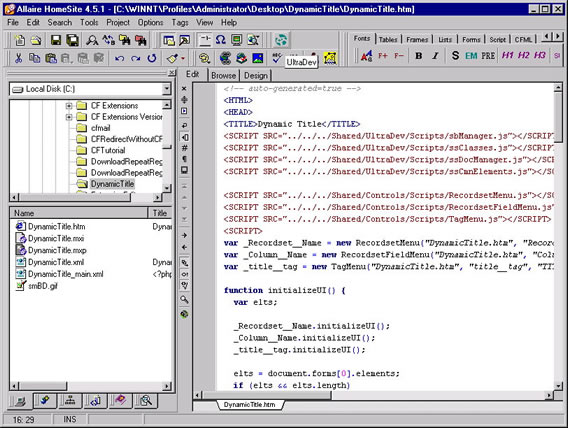Toggle Tag Completion icon in editor toolbar
Screen dimensions: 568x428
tap(184, 274)
